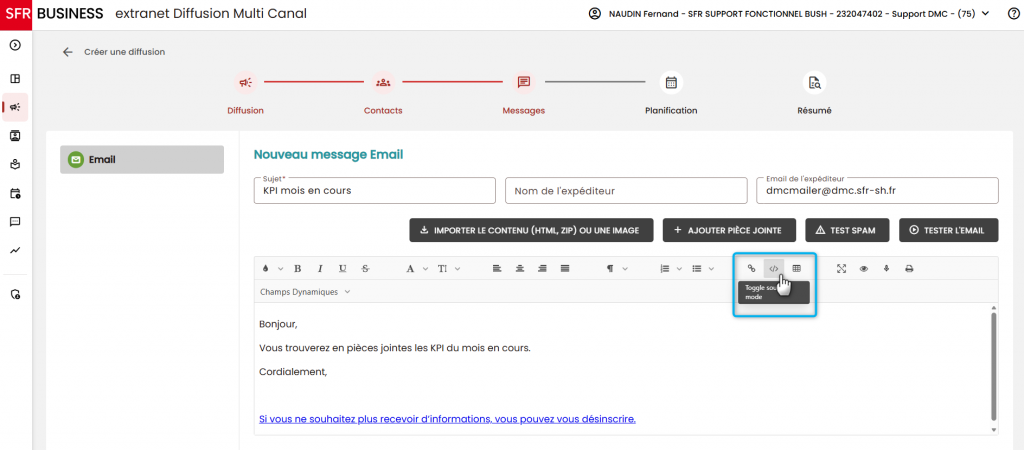
Task: Click the Tester l'email button
Action: click(x=949, y=230)
